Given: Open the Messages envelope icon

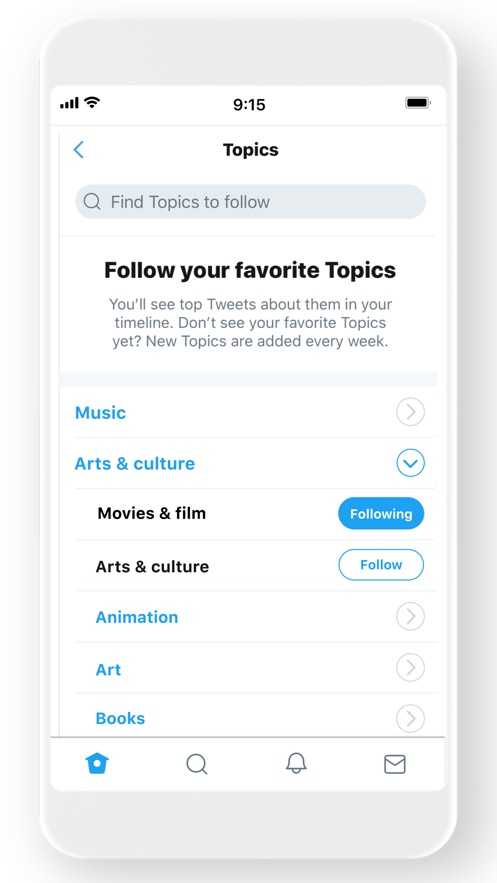Looking at the screenshot, I should (x=395, y=764).
